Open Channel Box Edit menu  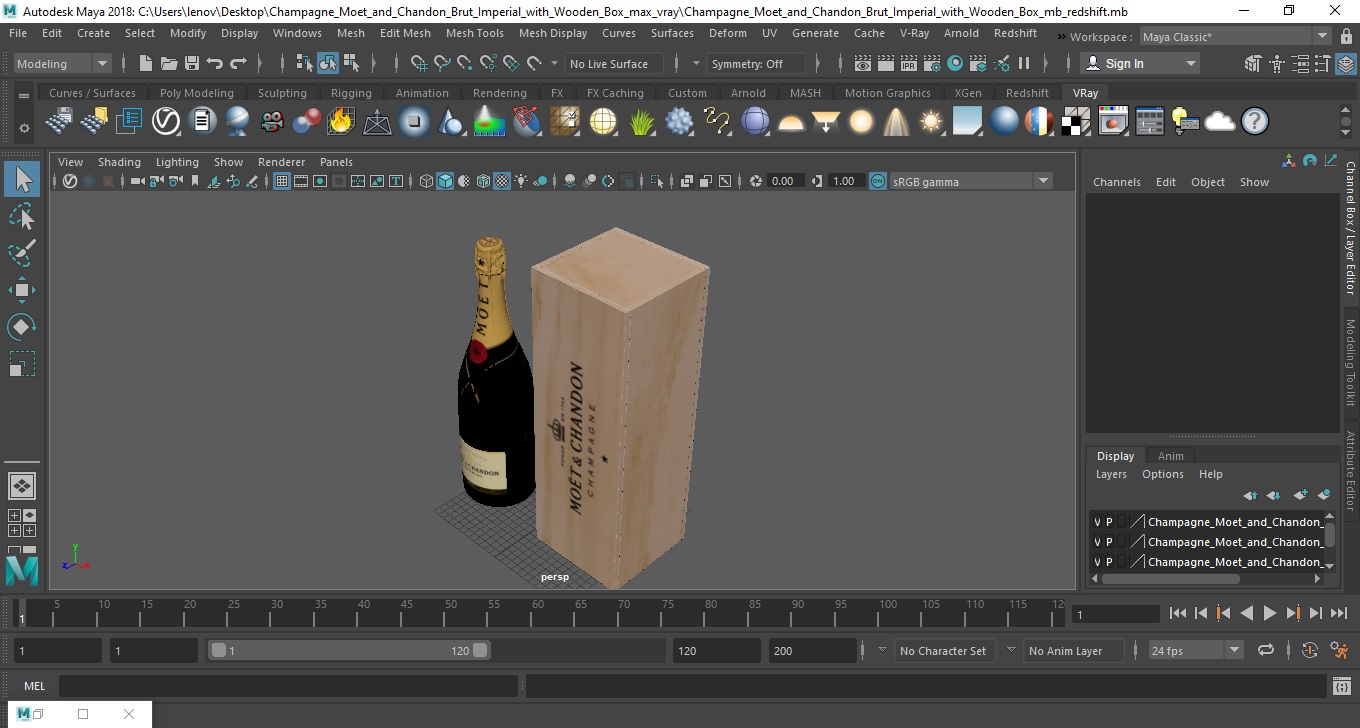(x=1166, y=182)
